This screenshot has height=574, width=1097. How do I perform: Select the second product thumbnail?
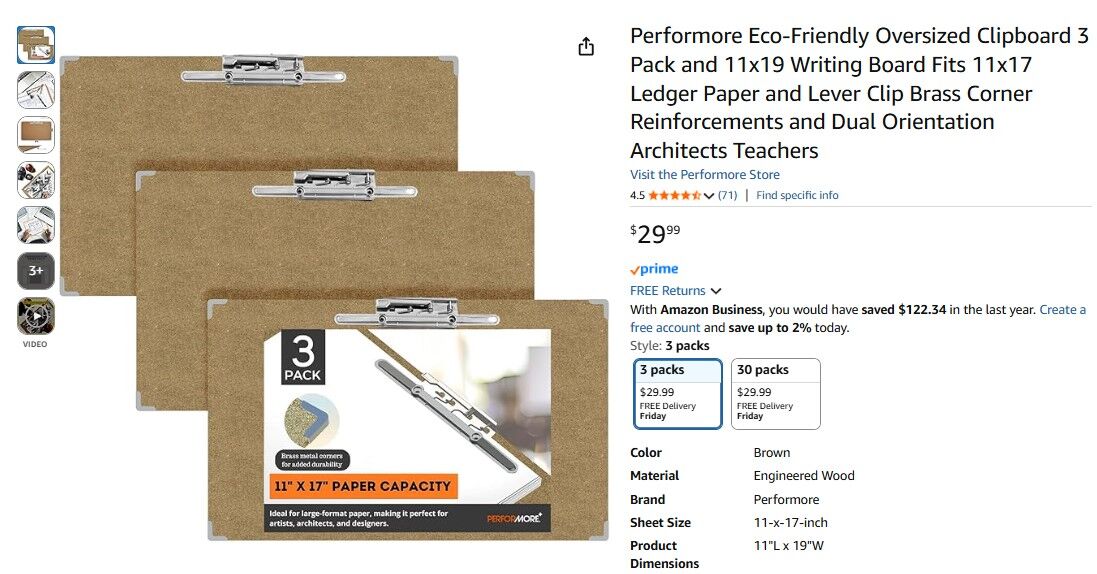click(x=36, y=90)
